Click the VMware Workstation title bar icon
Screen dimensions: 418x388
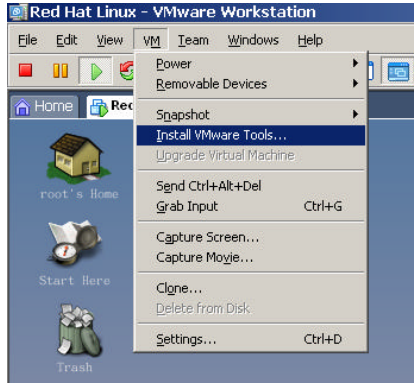18,12
